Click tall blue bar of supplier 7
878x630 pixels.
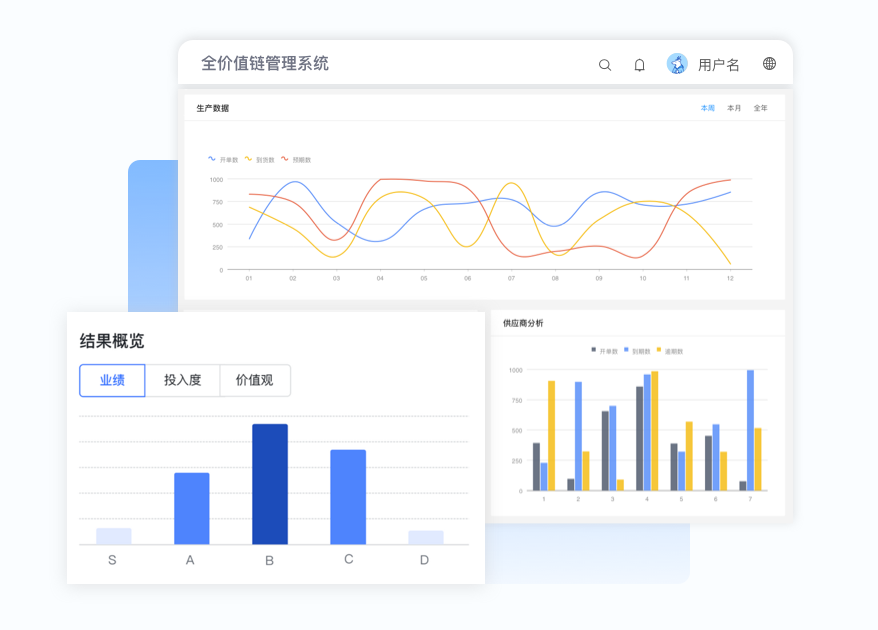point(750,430)
